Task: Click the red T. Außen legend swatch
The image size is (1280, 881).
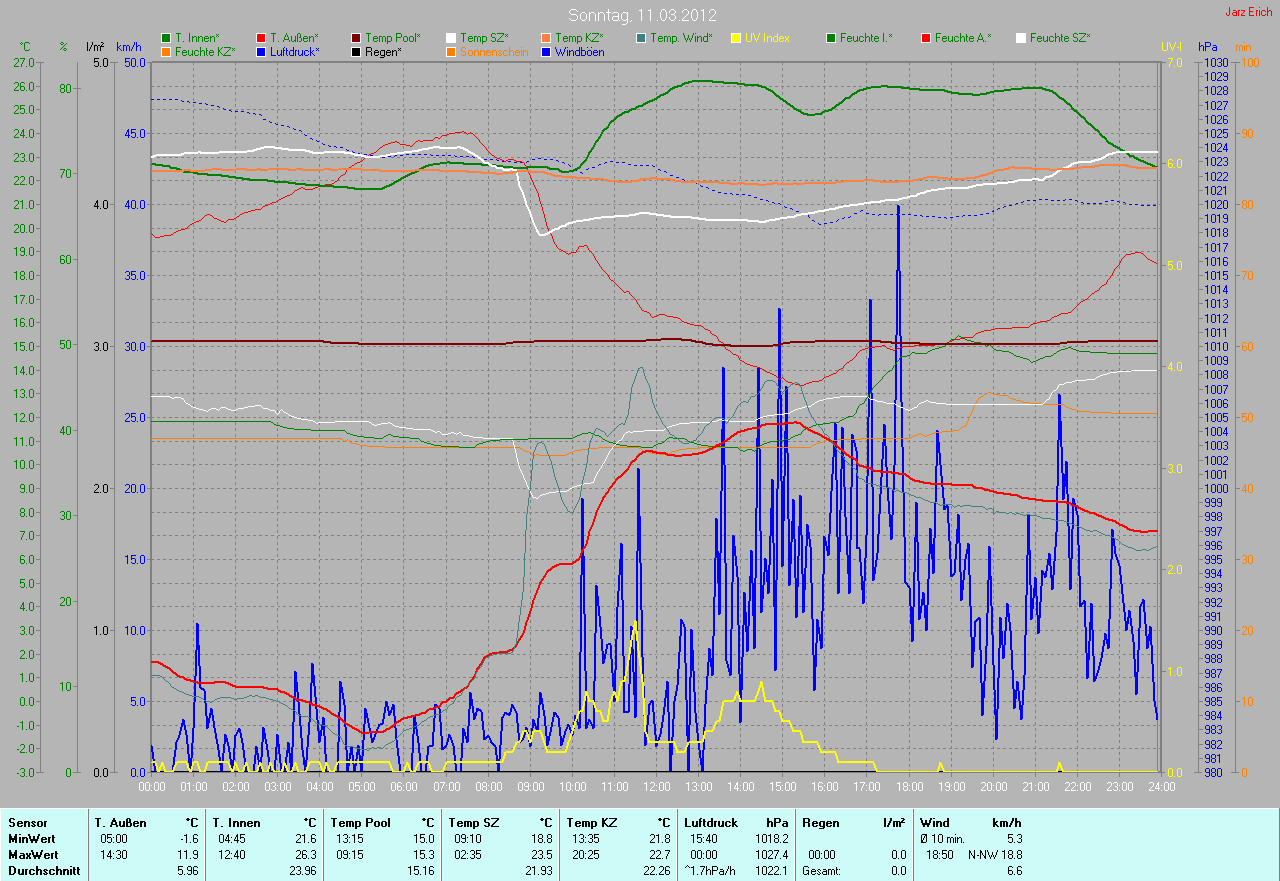Action: point(261,38)
